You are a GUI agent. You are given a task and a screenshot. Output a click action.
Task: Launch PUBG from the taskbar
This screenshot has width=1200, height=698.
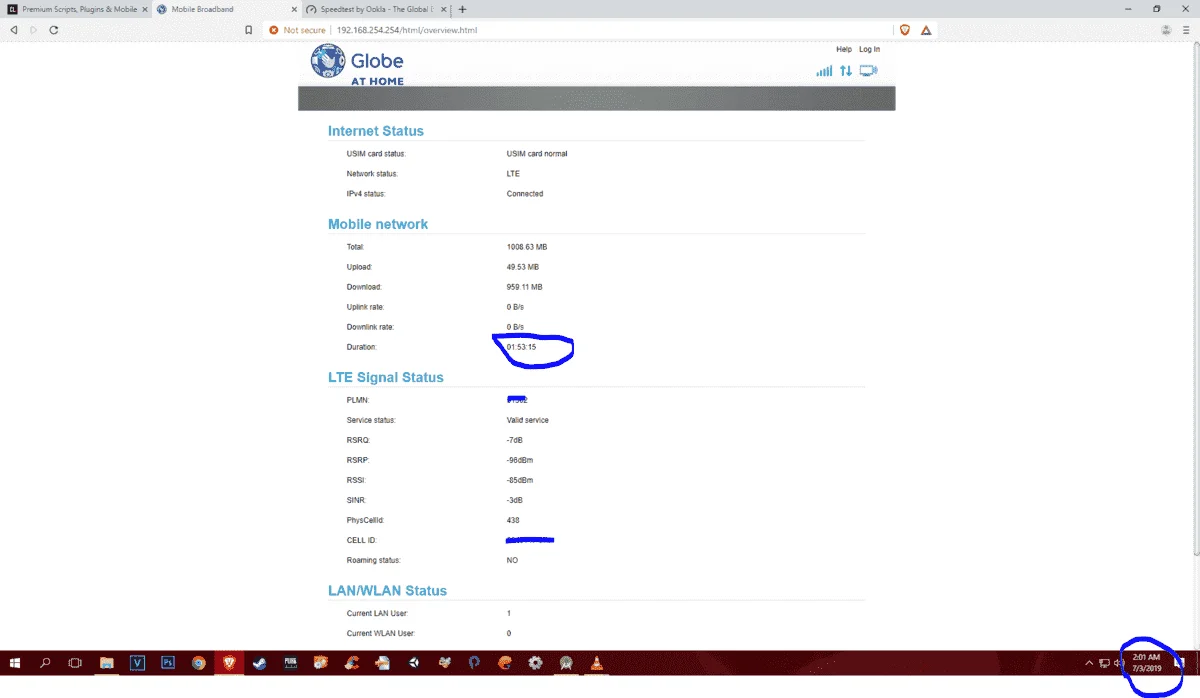290,662
